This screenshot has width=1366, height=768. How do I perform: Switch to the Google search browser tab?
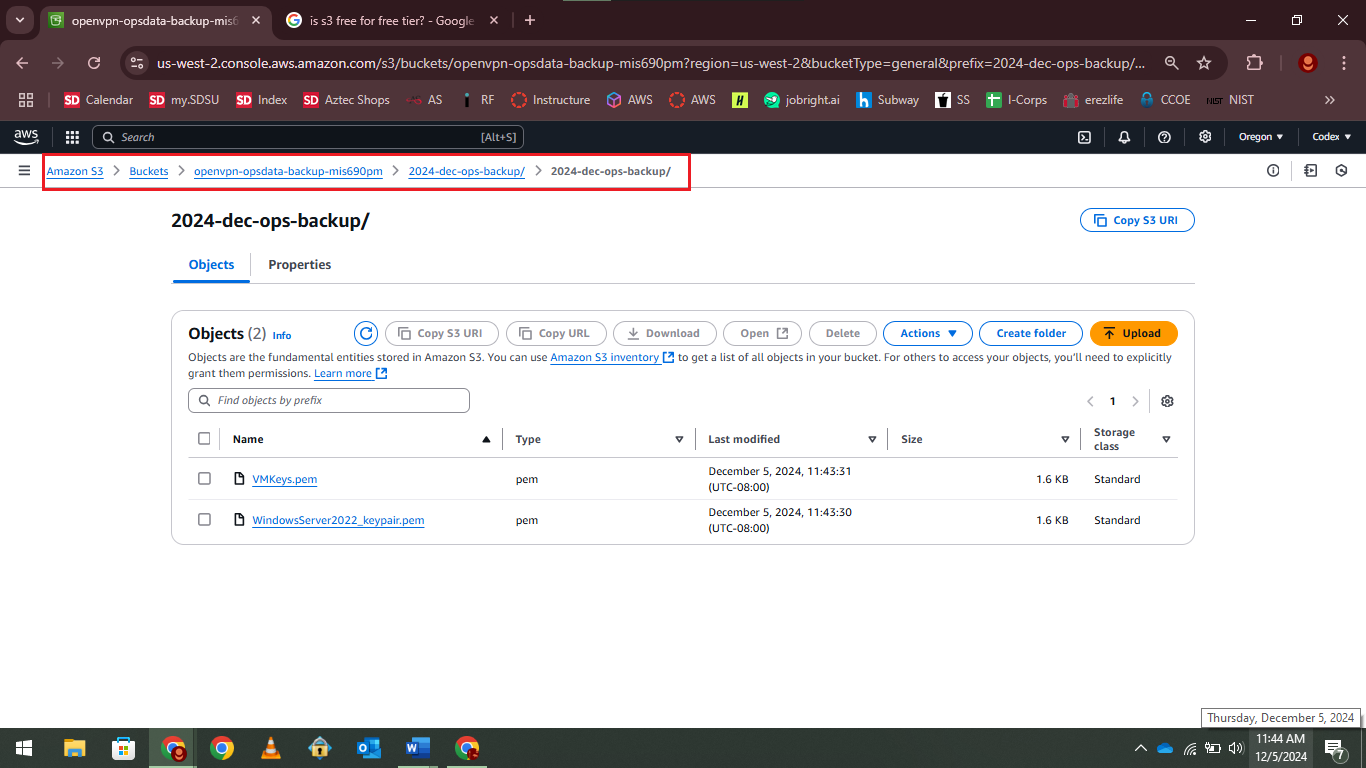tap(392, 20)
